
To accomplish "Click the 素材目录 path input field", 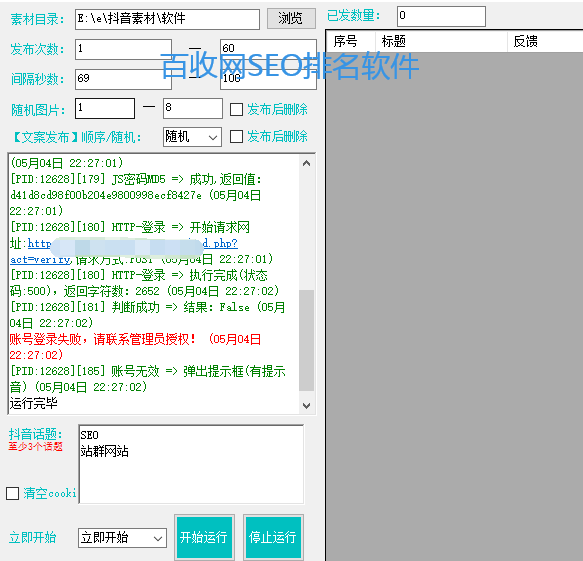I will click(167, 19).
